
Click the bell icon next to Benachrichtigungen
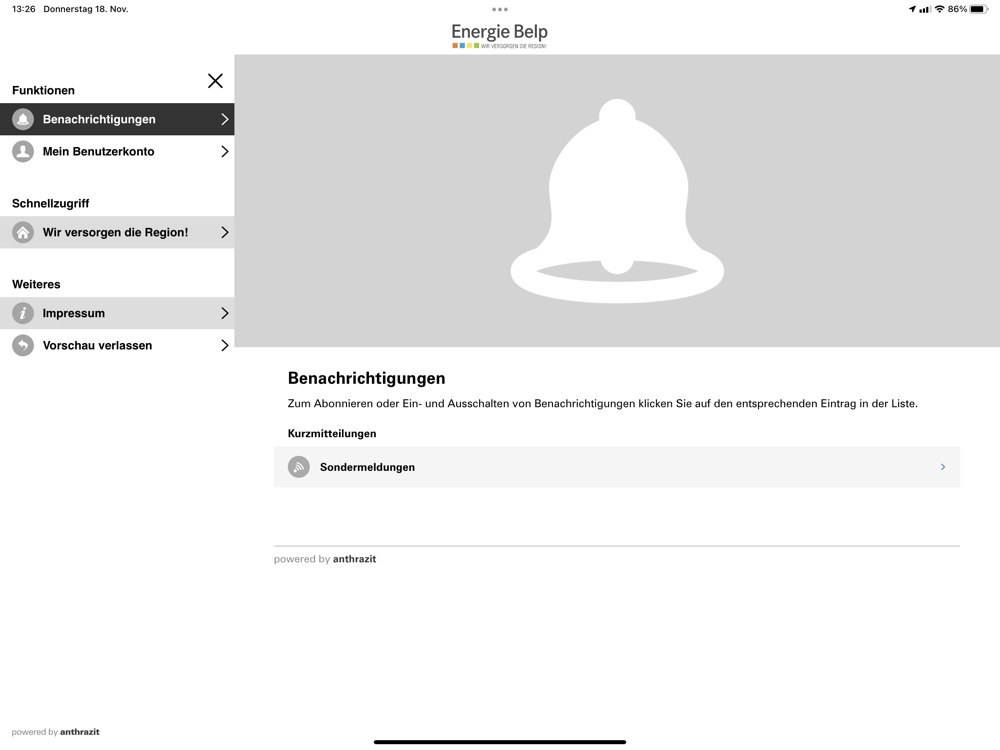23,119
